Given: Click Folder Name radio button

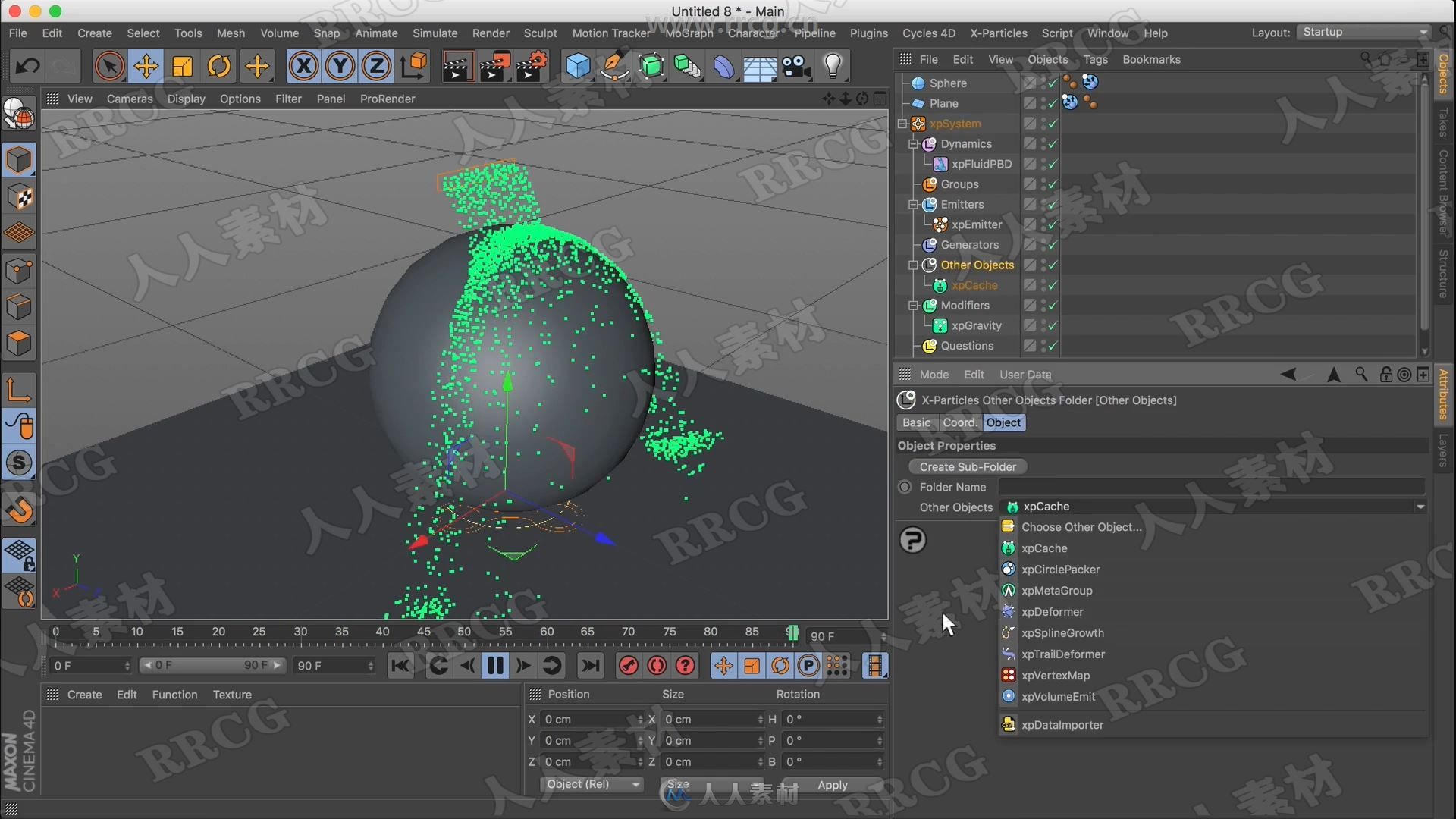Looking at the screenshot, I should click(905, 487).
